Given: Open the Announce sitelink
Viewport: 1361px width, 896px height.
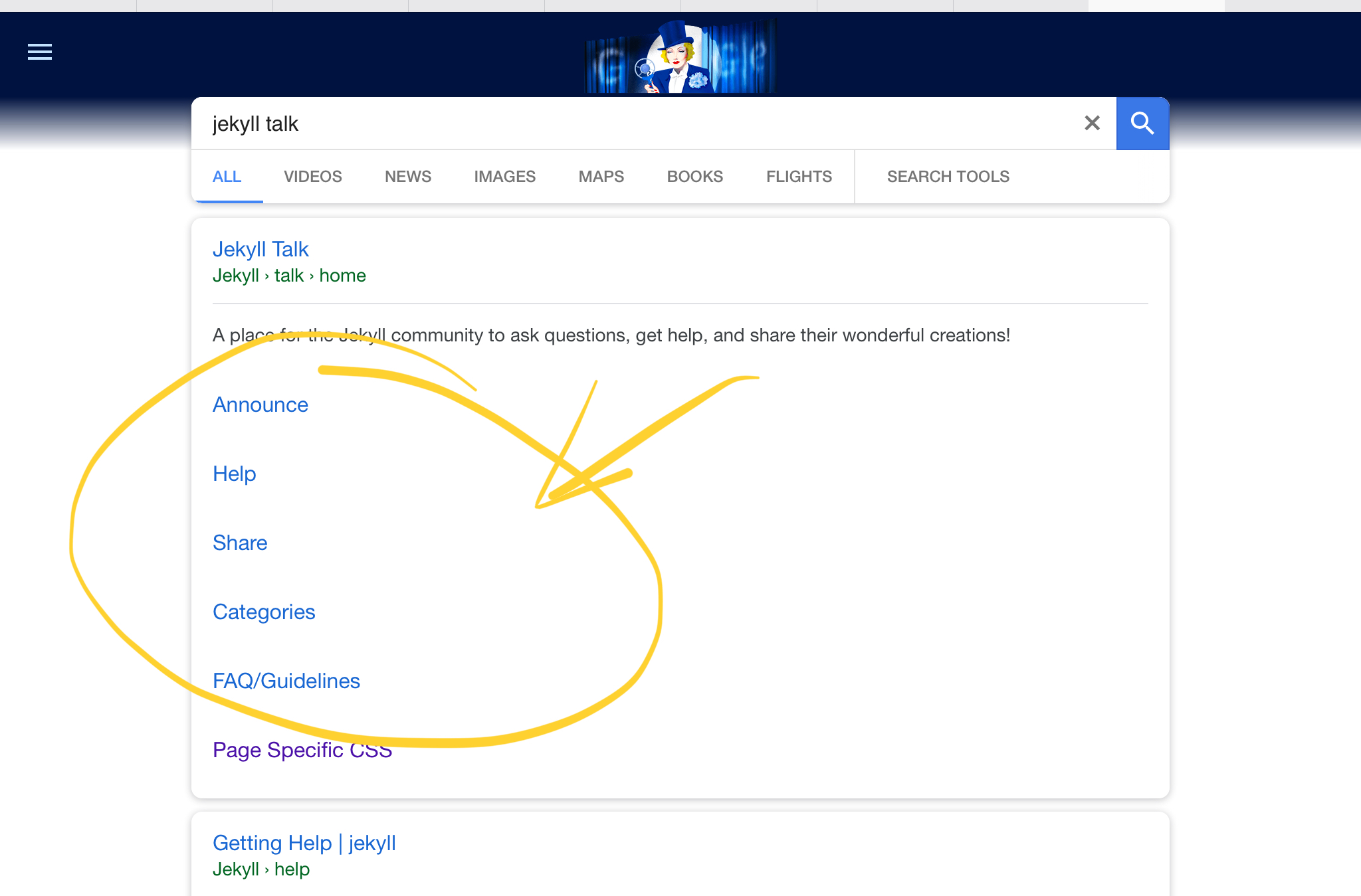Looking at the screenshot, I should (261, 404).
